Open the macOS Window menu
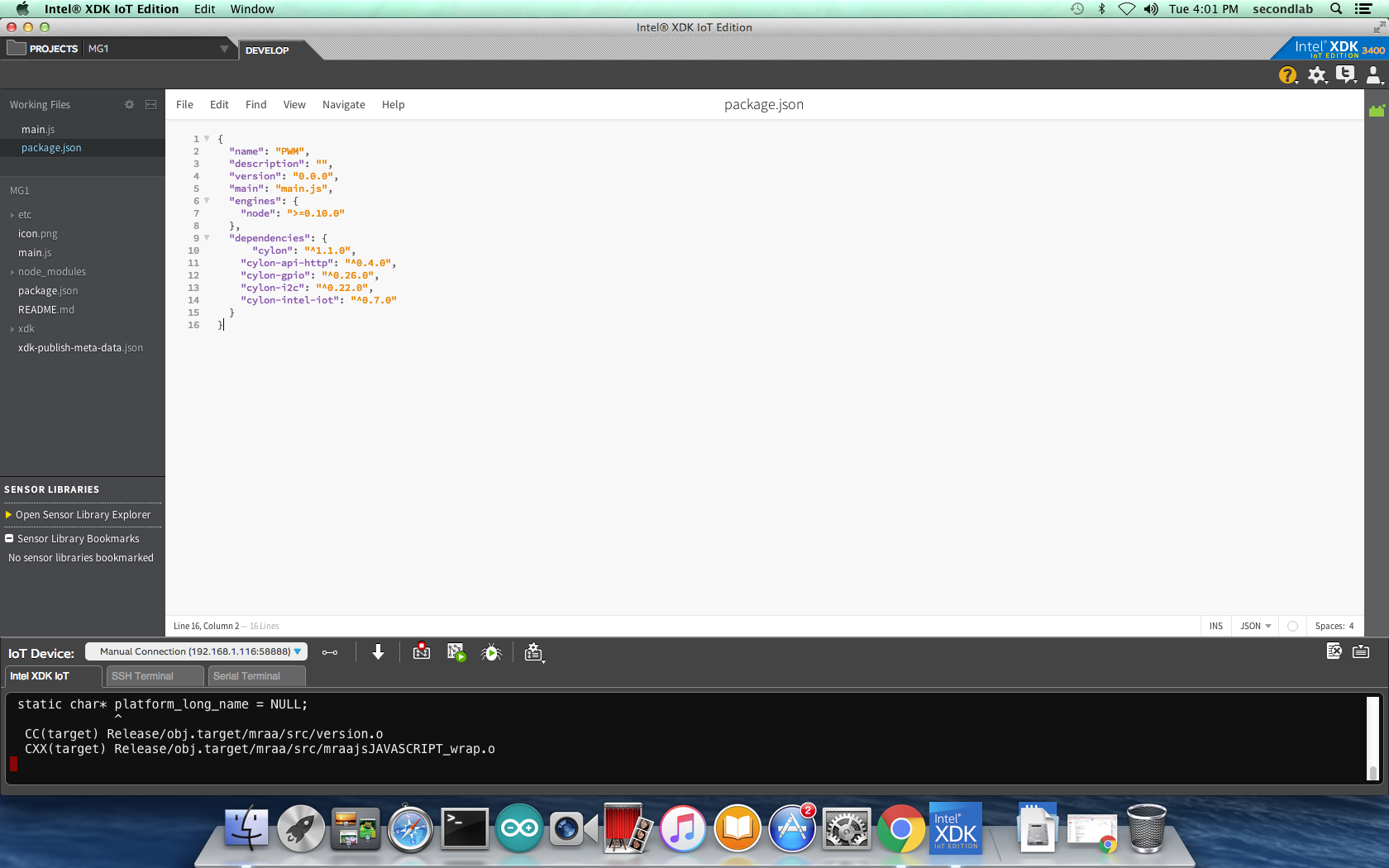The width and height of the screenshot is (1389, 868). click(252, 9)
